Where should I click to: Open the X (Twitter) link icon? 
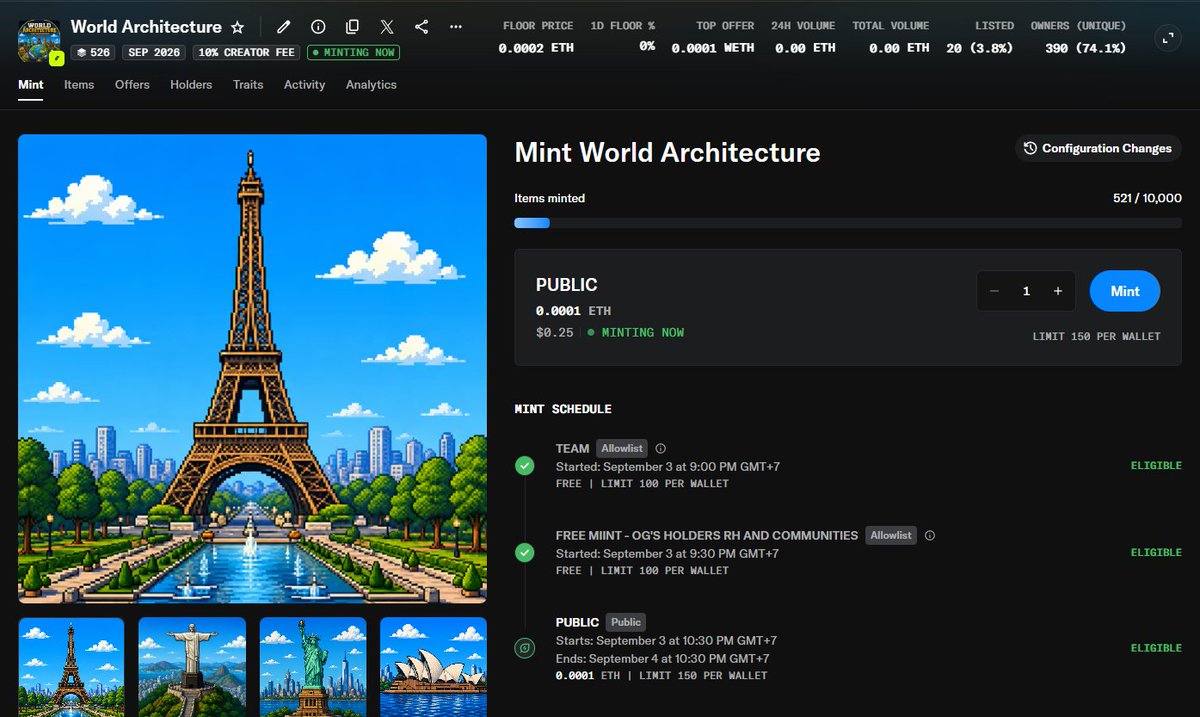pos(387,27)
